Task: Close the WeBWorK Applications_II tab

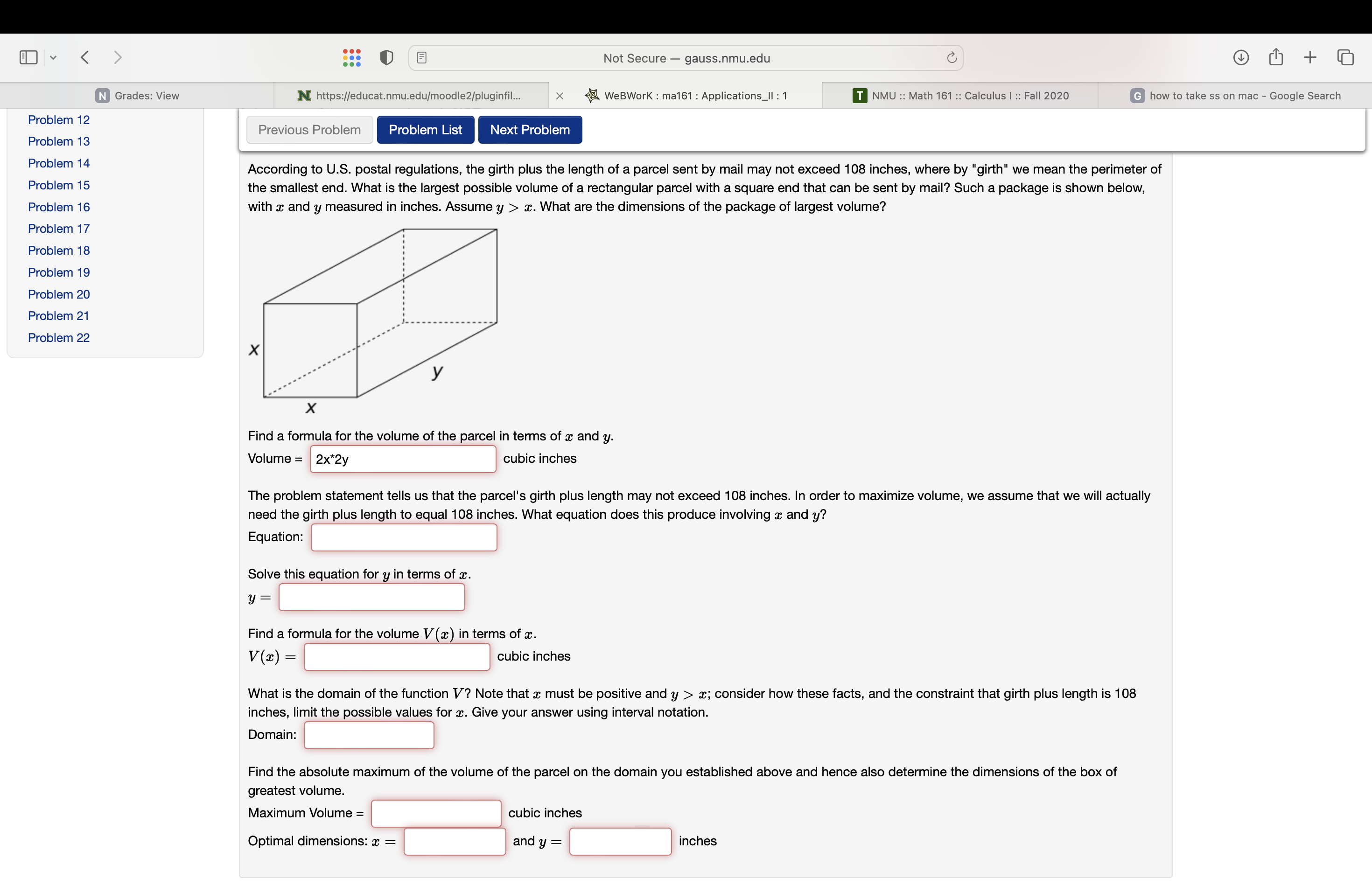Action: (559, 96)
